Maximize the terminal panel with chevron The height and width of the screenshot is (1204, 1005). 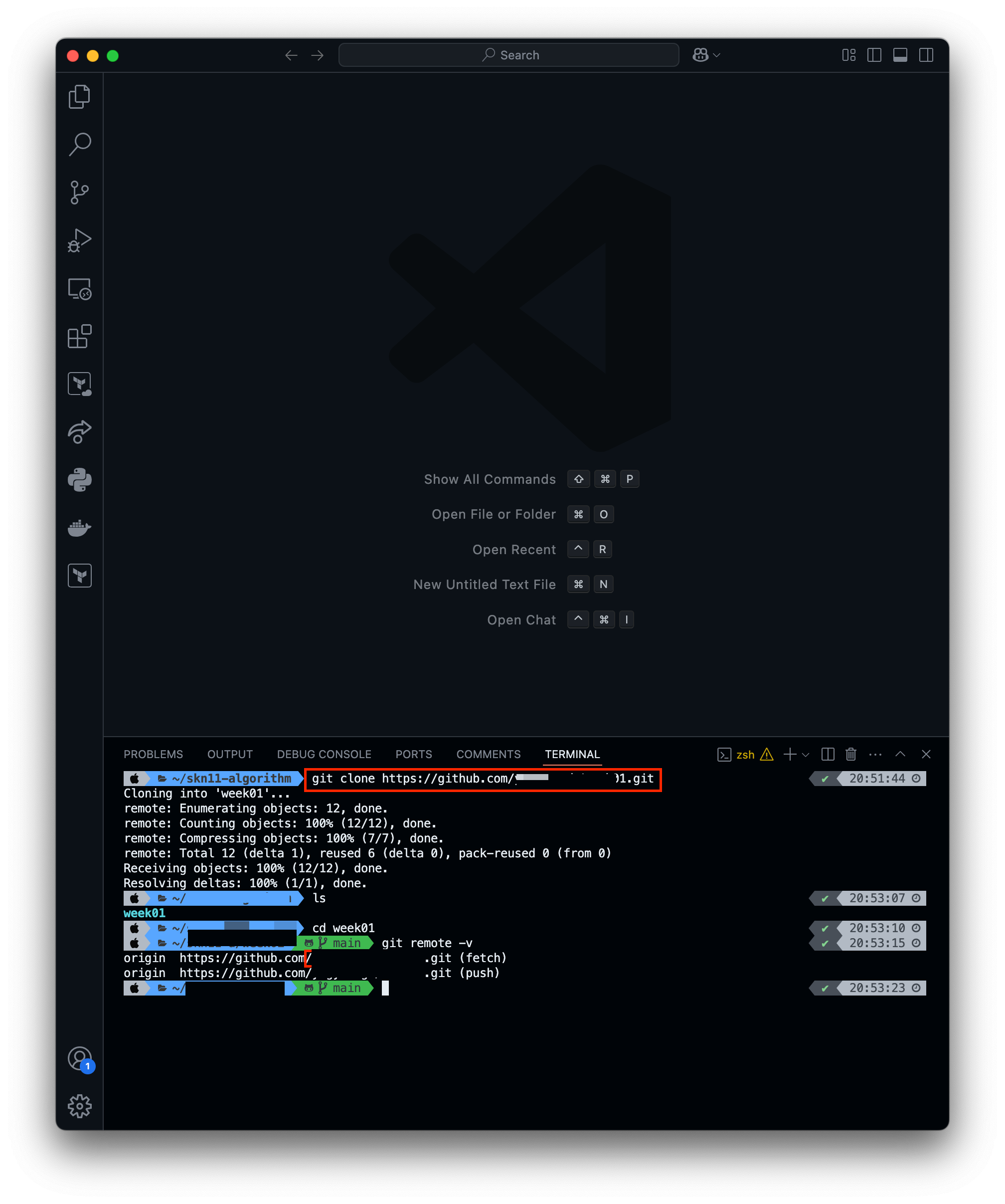click(x=900, y=755)
